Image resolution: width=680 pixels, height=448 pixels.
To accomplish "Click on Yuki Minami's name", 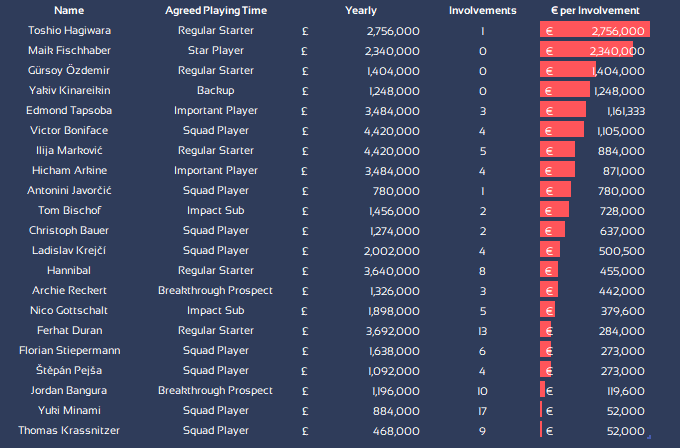I will tap(69, 411).
